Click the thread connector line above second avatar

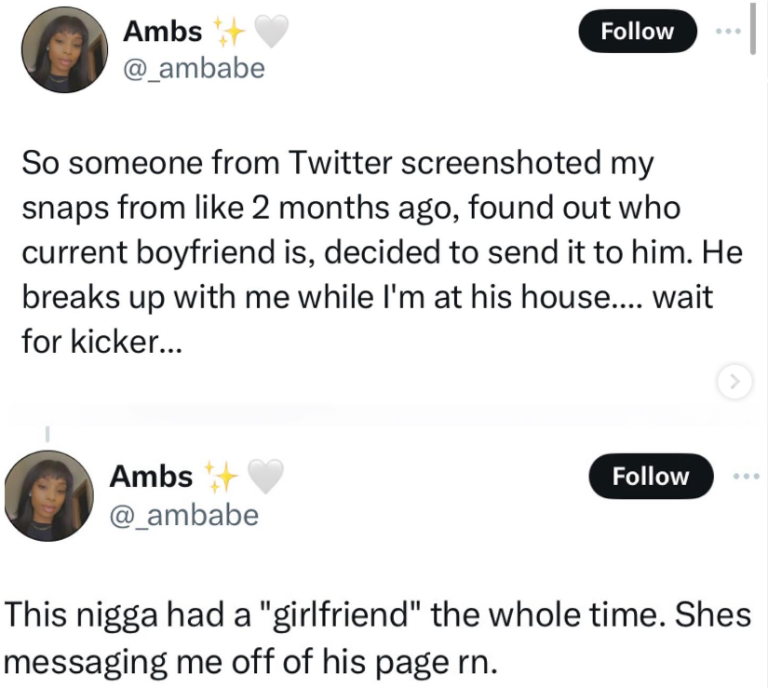coord(47,433)
